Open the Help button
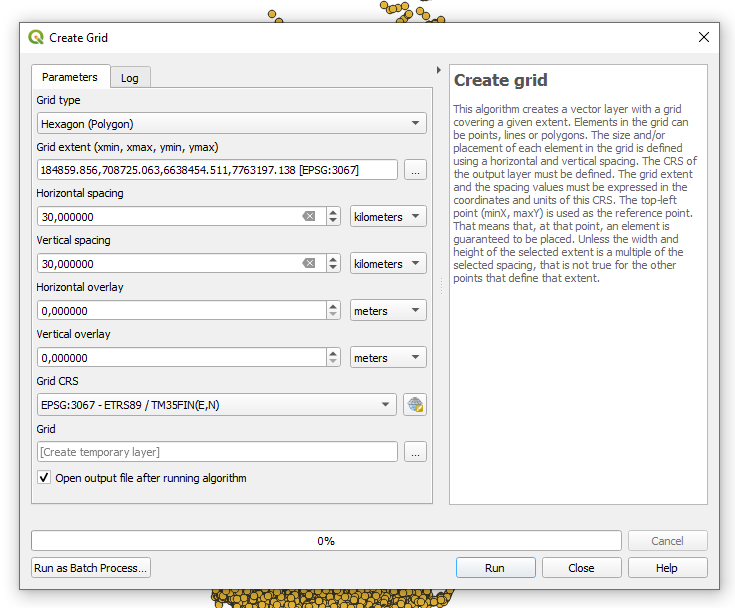The height and width of the screenshot is (608, 735). pyautogui.click(x=666, y=568)
